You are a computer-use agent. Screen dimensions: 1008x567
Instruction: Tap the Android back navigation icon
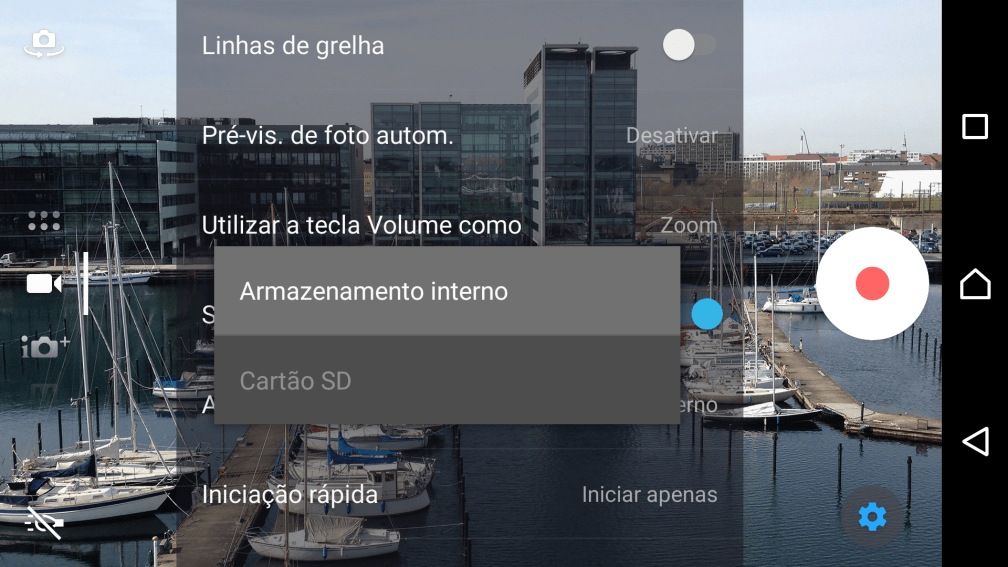[x=975, y=442]
